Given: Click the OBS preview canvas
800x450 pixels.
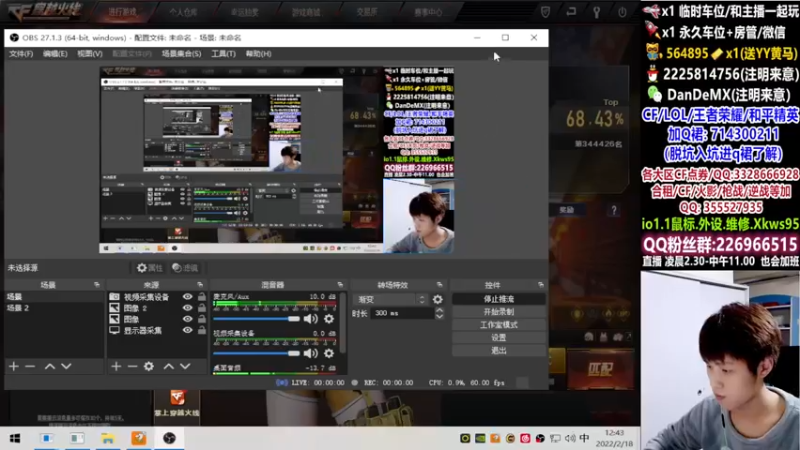Looking at the screenshot, I should coord(277,160).
